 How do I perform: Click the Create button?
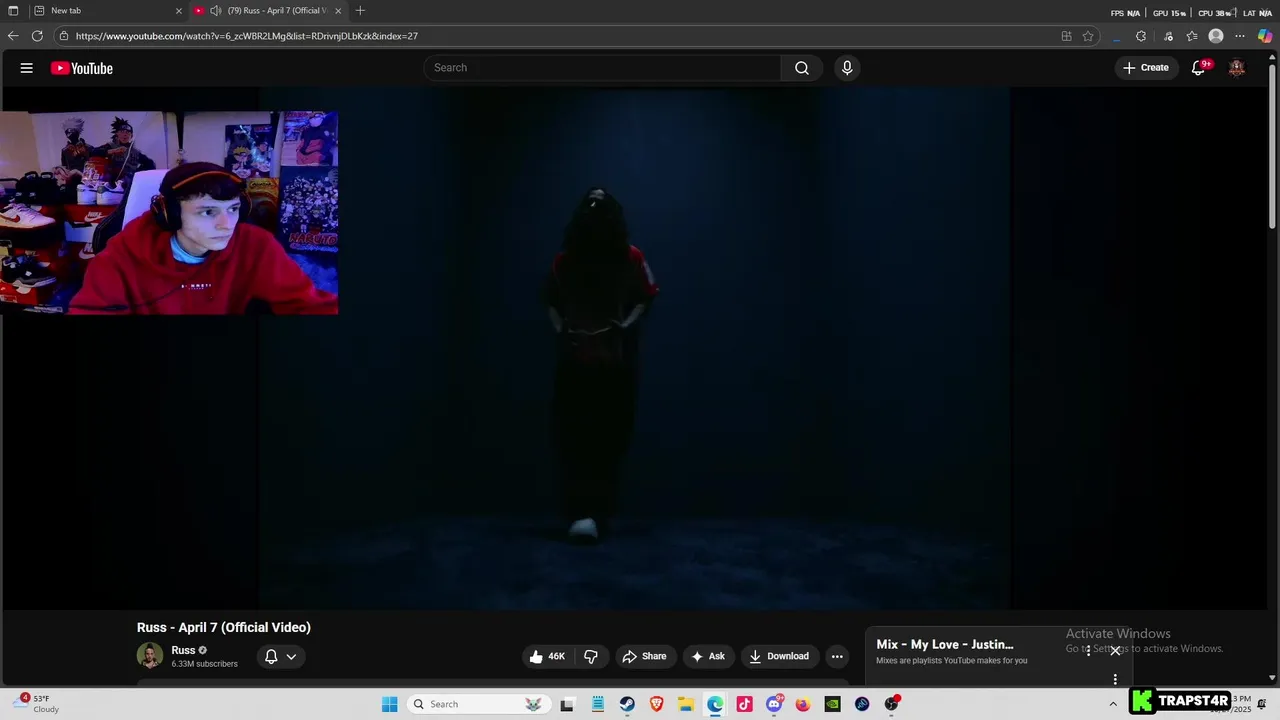[1146, 68]
